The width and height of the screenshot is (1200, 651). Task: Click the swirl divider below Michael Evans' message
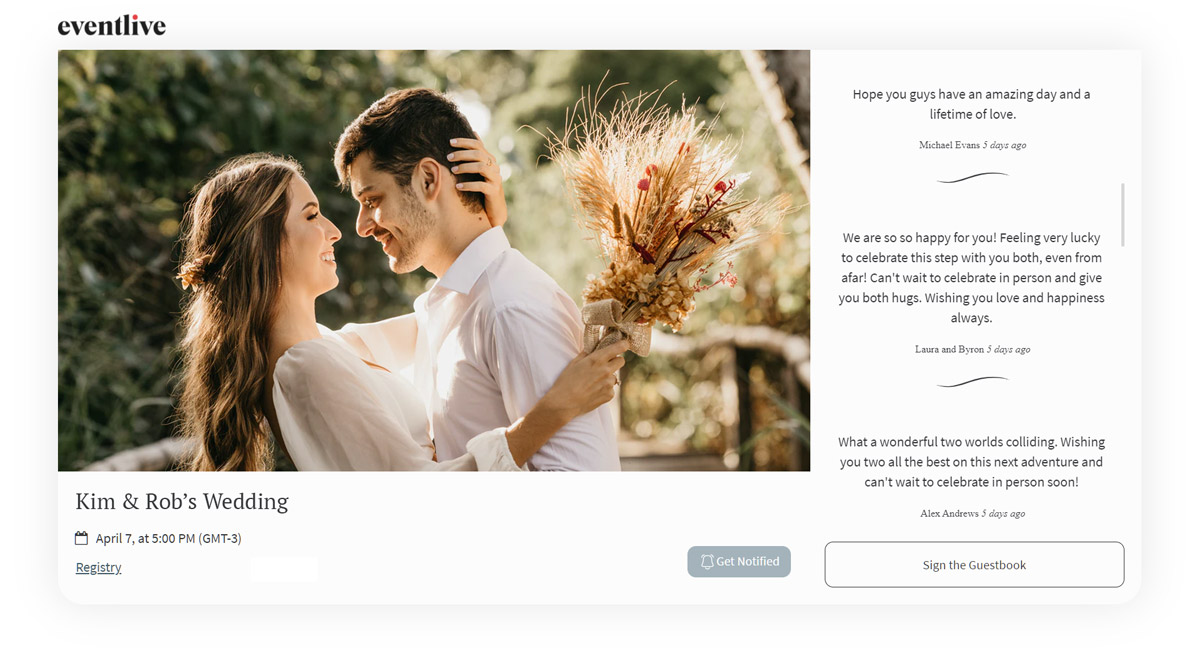[972, 178]
